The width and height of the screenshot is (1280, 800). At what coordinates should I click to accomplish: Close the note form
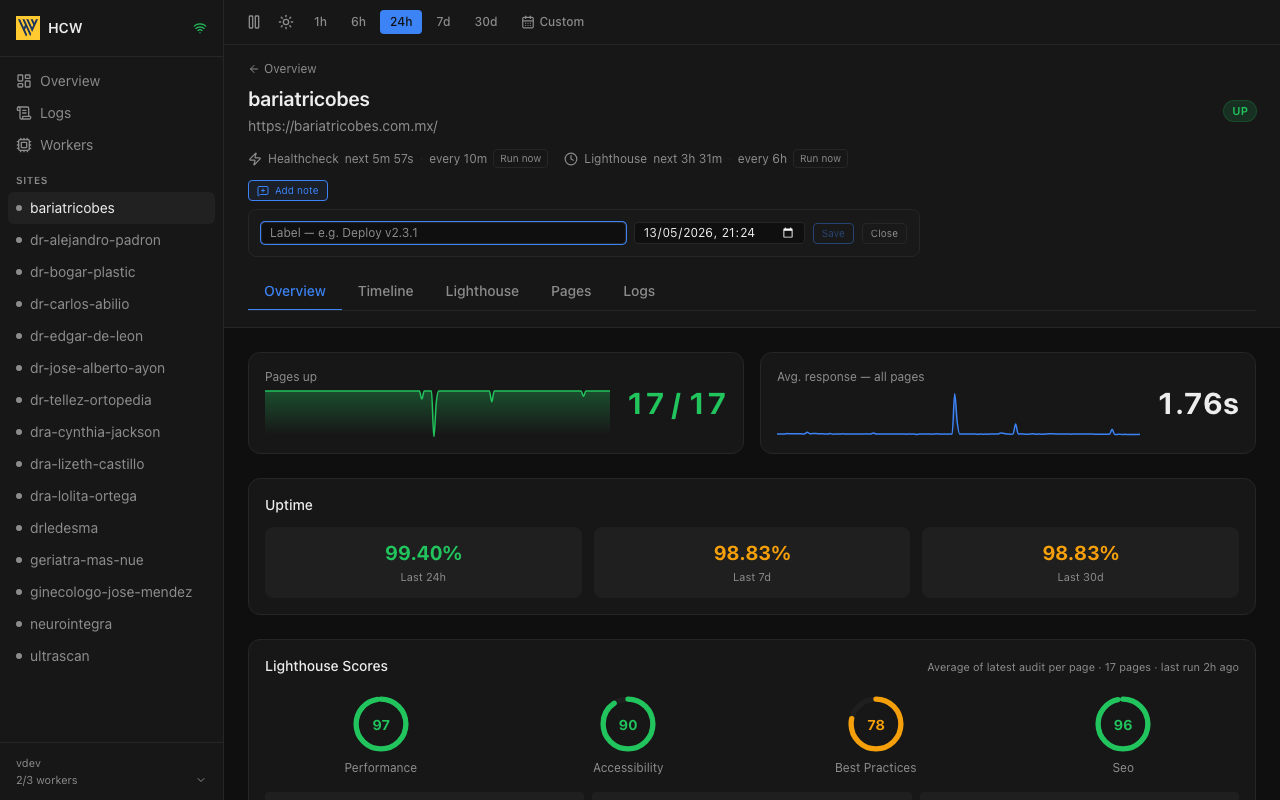tap(884, 233)
